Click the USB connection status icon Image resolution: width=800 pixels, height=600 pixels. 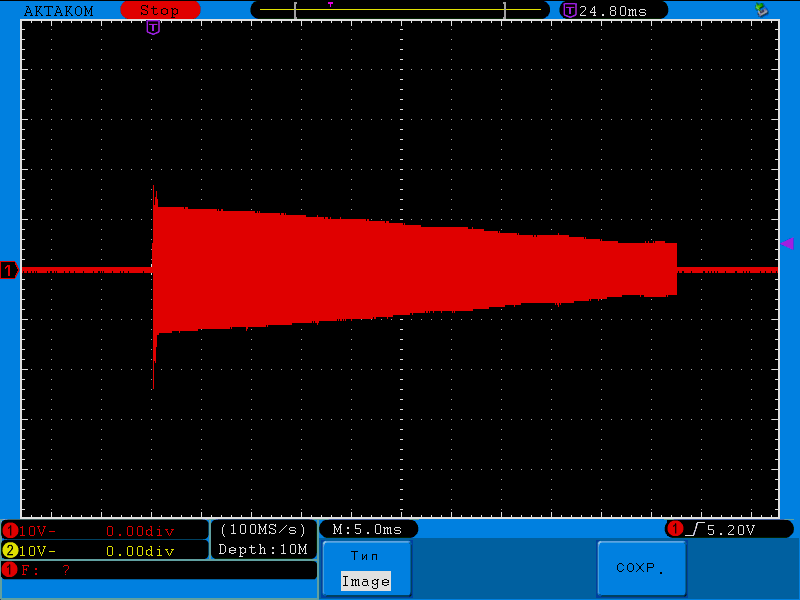[762, 10]
